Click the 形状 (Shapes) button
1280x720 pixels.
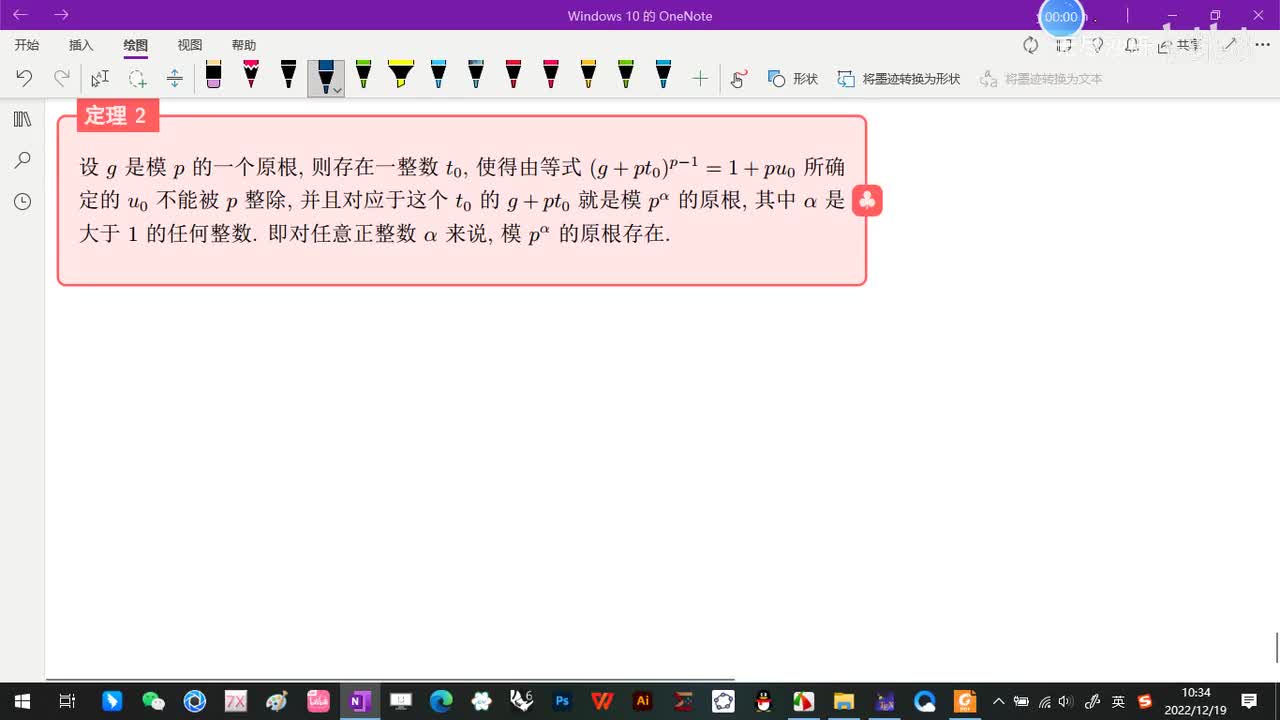point(793,78)
